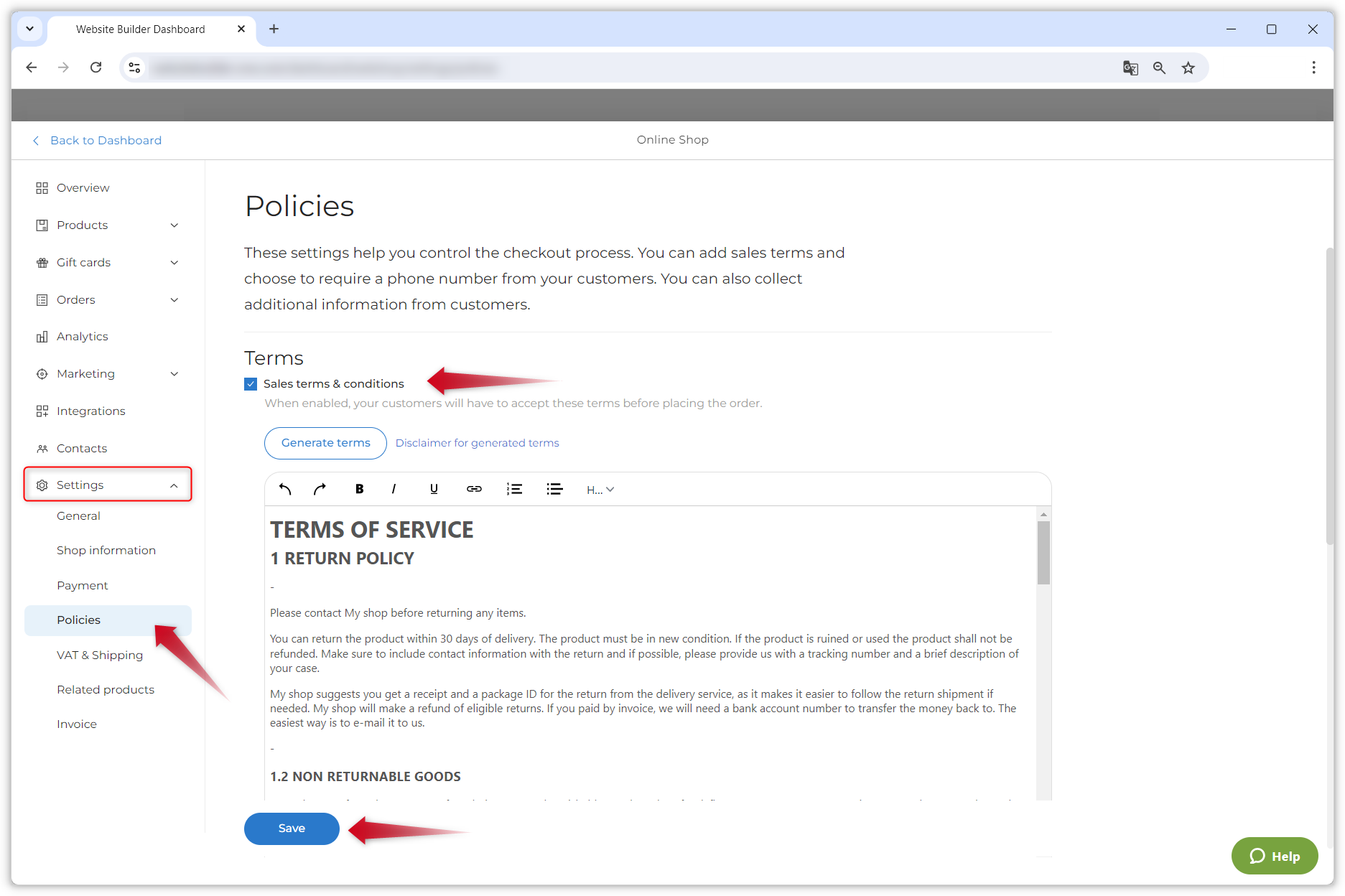Toggle italic formatting in the terms editor
Screen dimensions: 1345x896
click(x=394, y=489)
